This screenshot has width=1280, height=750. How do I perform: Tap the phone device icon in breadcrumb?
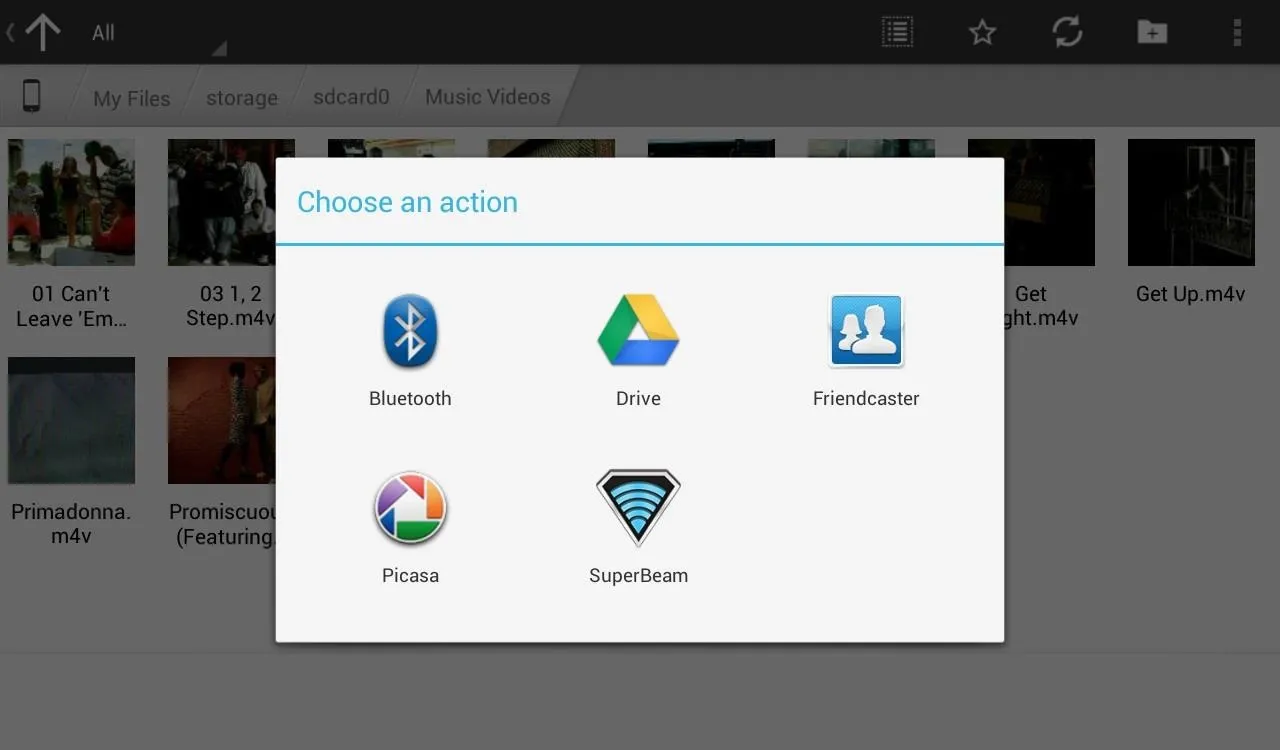32,96
